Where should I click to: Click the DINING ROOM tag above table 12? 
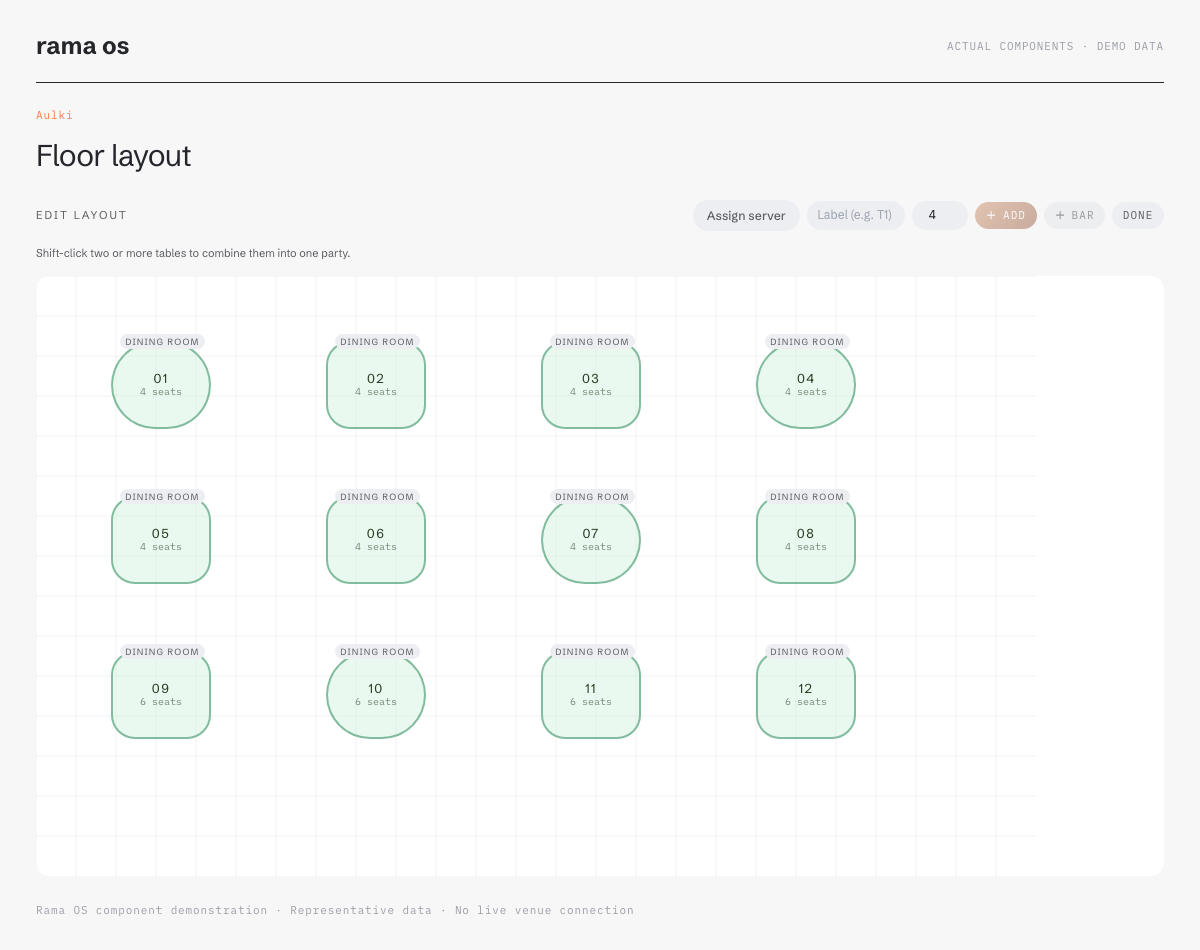pos(807,652)
